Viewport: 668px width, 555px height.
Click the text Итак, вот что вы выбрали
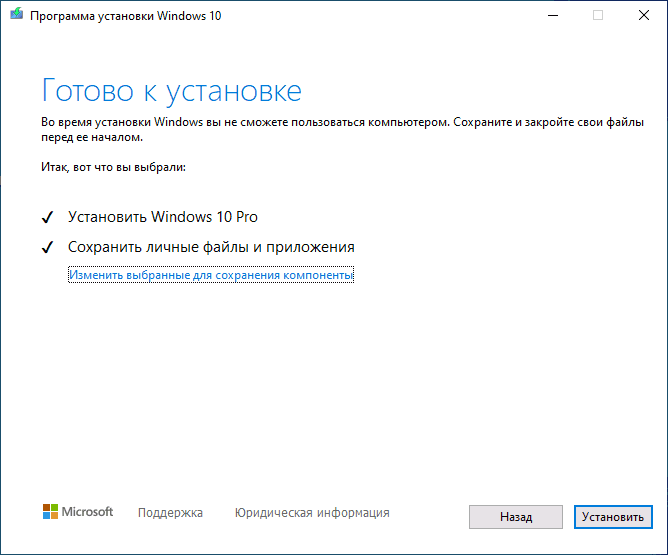[x=113, y=167]
